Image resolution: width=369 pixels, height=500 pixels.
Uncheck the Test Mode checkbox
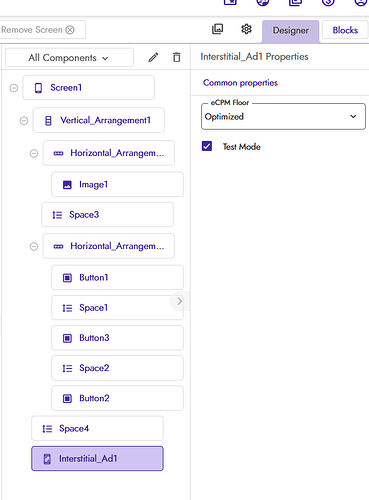[x=207, y=146]
